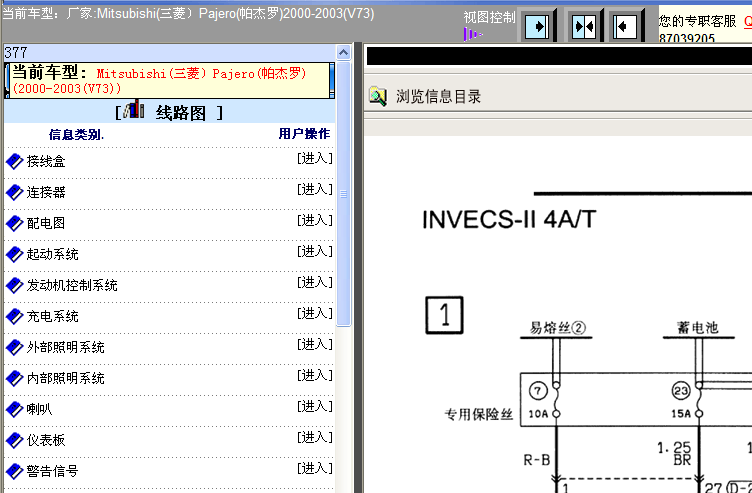Select the 起动系统 text row
Viewport: 752px width, 493px height.
(x=53, y=254)
